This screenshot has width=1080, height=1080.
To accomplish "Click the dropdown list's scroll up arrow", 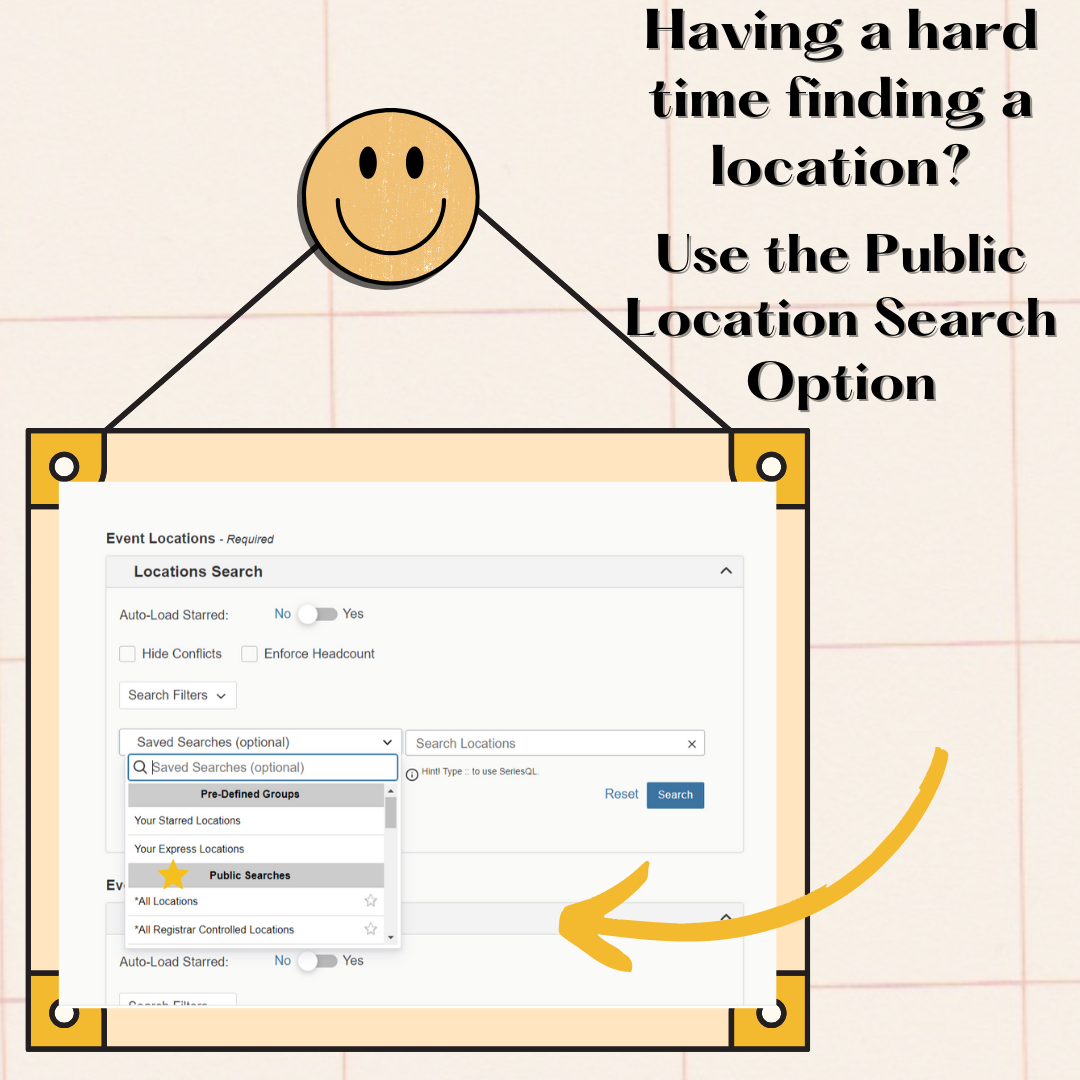I will pos(390,792).
